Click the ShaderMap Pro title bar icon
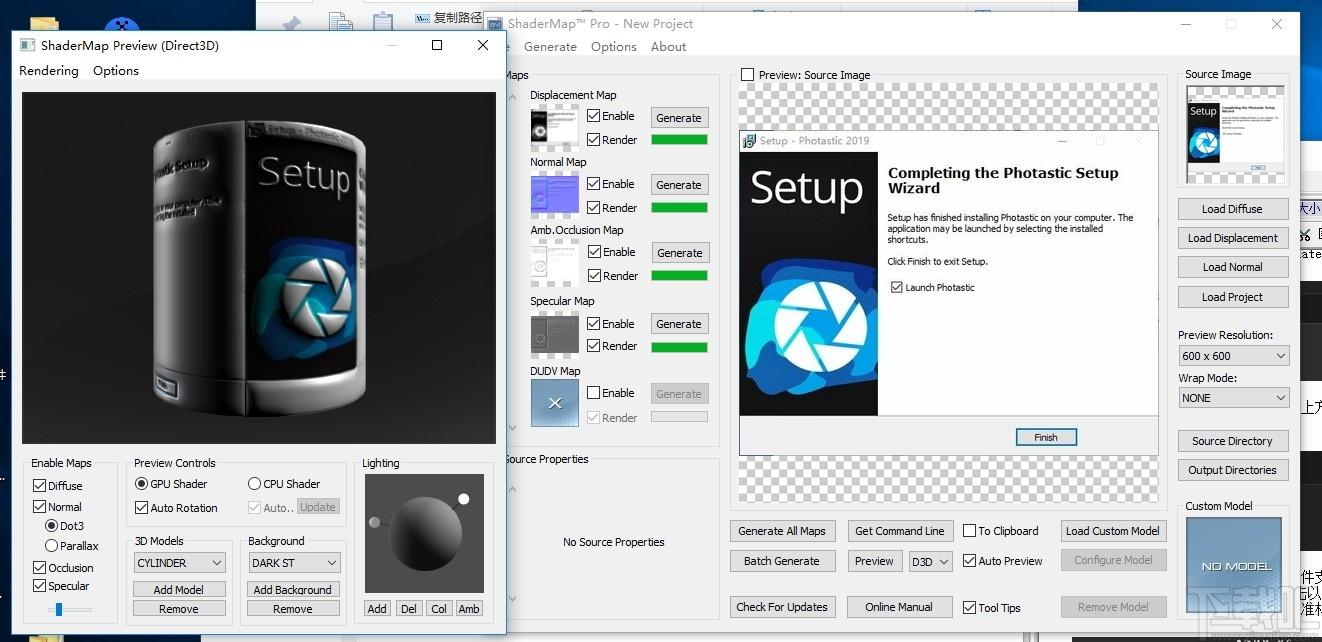 tap(495, 24)
